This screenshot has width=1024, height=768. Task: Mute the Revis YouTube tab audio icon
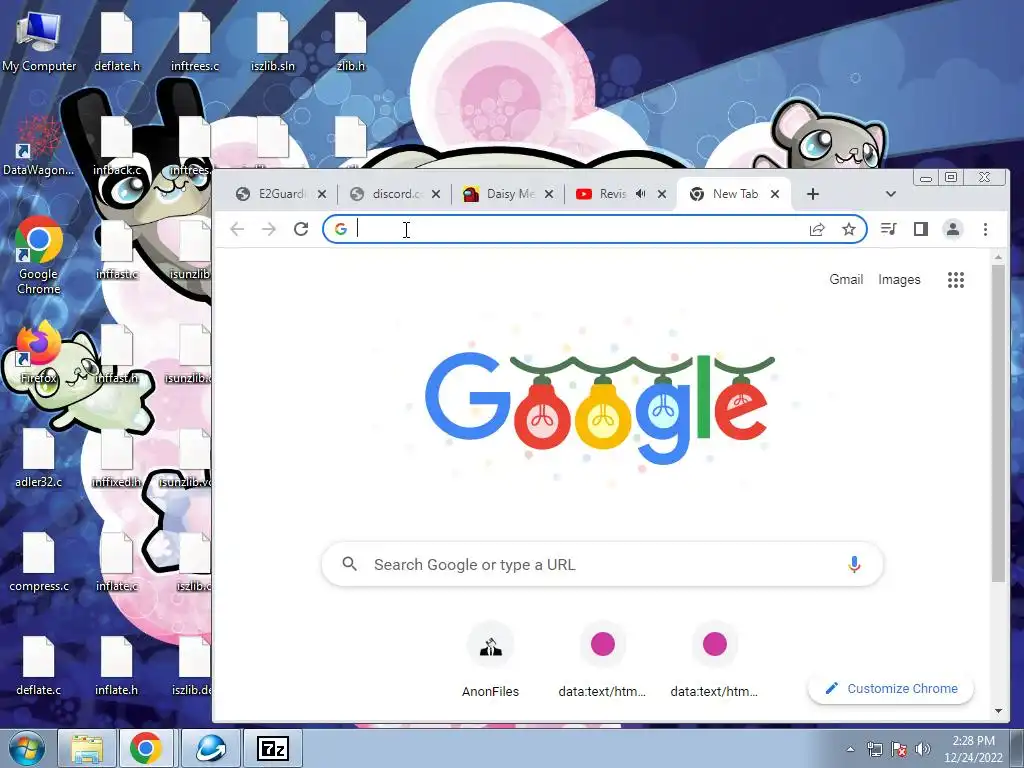(x=641, y=194)
